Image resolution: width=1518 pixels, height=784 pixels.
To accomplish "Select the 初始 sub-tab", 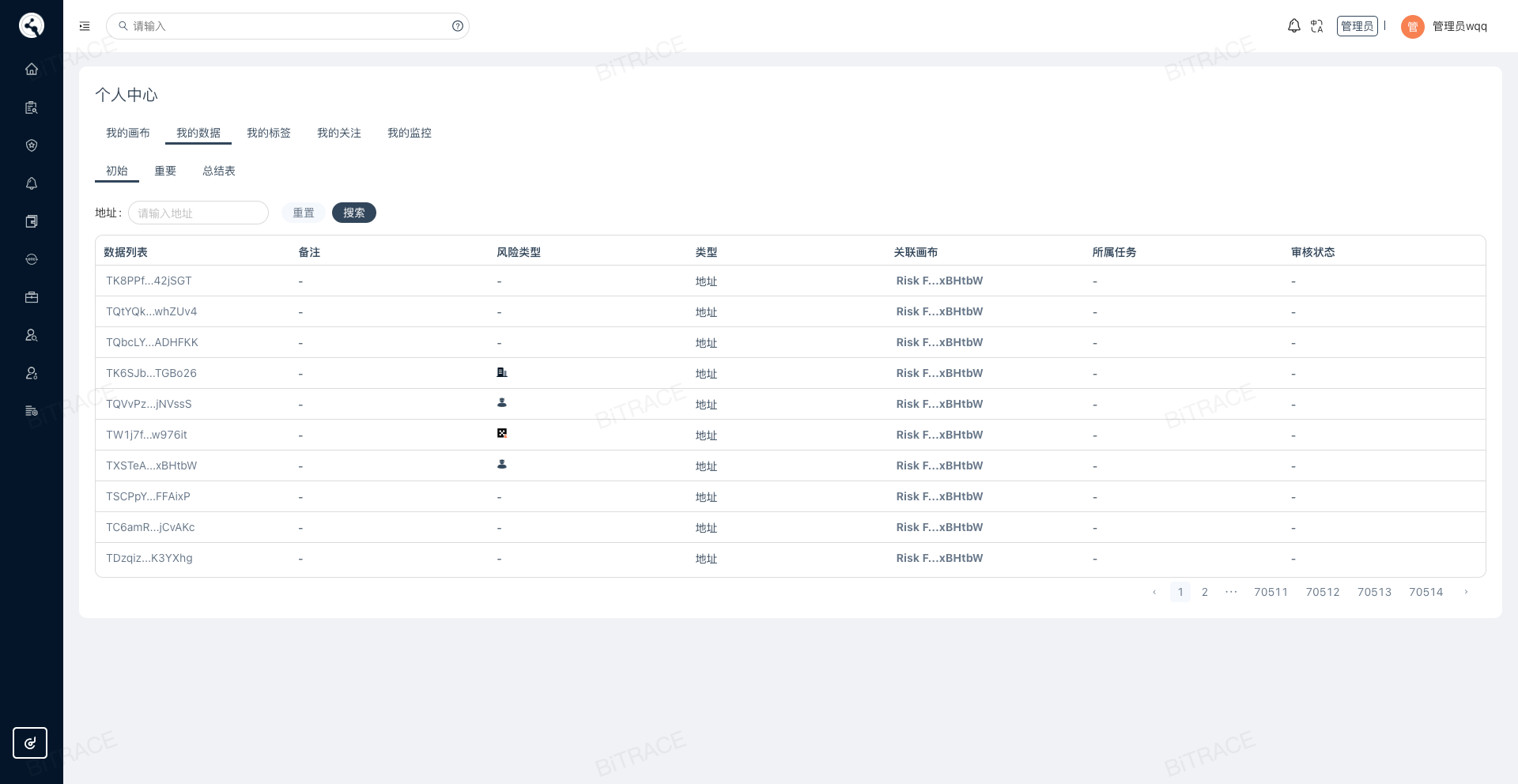I will click(x=117, y=171).
